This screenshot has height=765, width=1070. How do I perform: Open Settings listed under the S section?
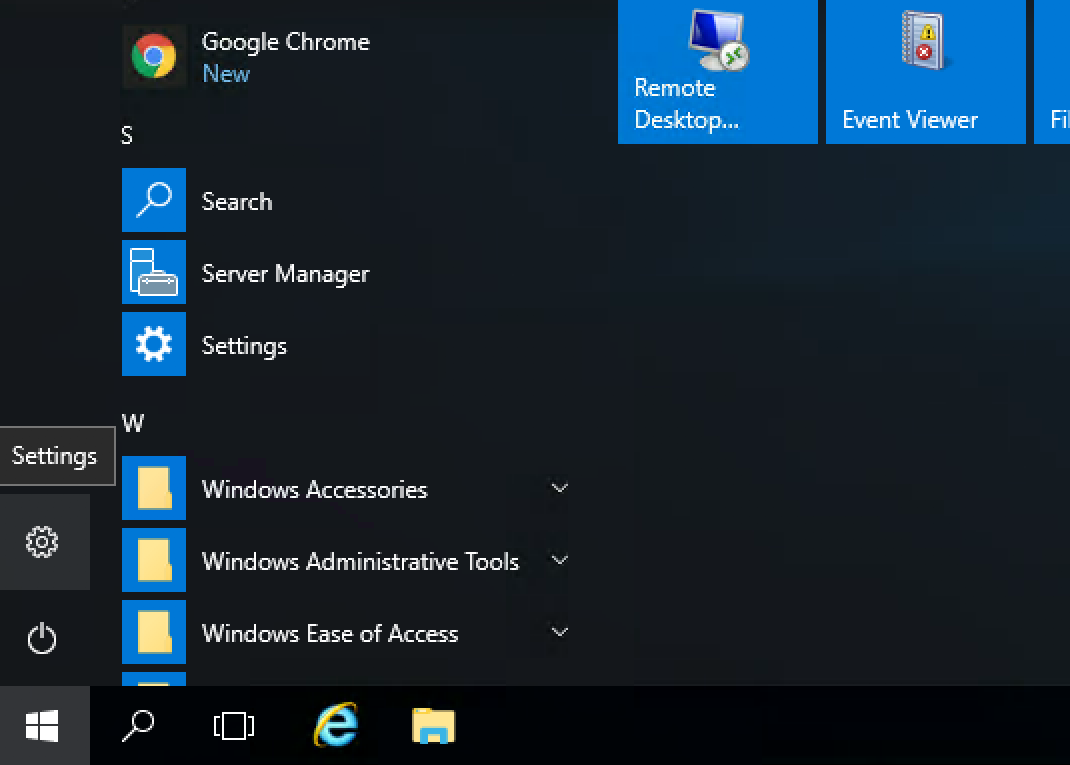244,346
